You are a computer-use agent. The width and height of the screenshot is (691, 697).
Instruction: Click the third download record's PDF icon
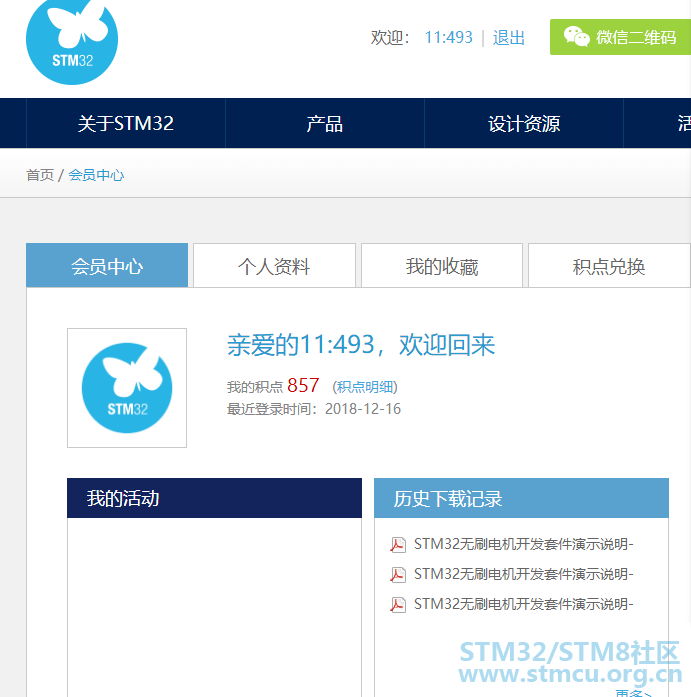[x=398, y=605]
